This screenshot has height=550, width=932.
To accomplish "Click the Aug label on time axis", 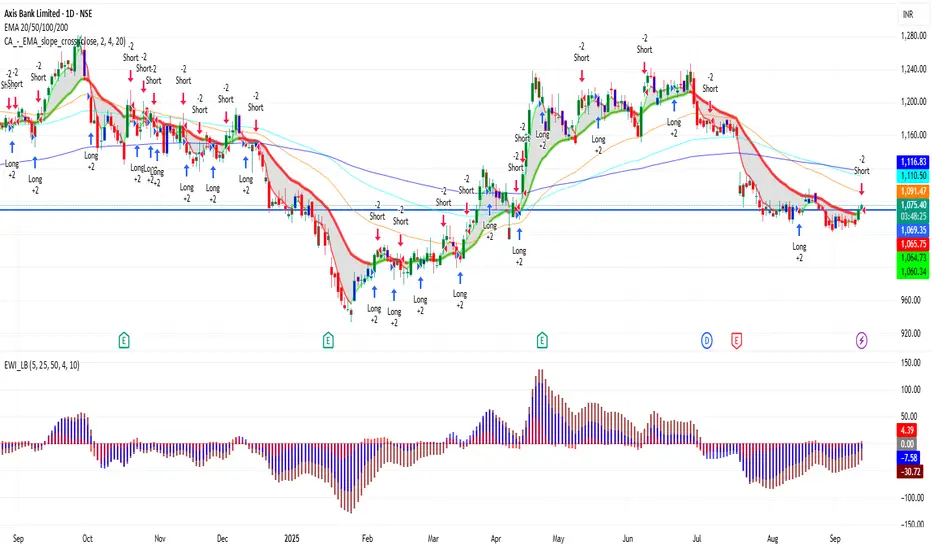I will point(772,539).
